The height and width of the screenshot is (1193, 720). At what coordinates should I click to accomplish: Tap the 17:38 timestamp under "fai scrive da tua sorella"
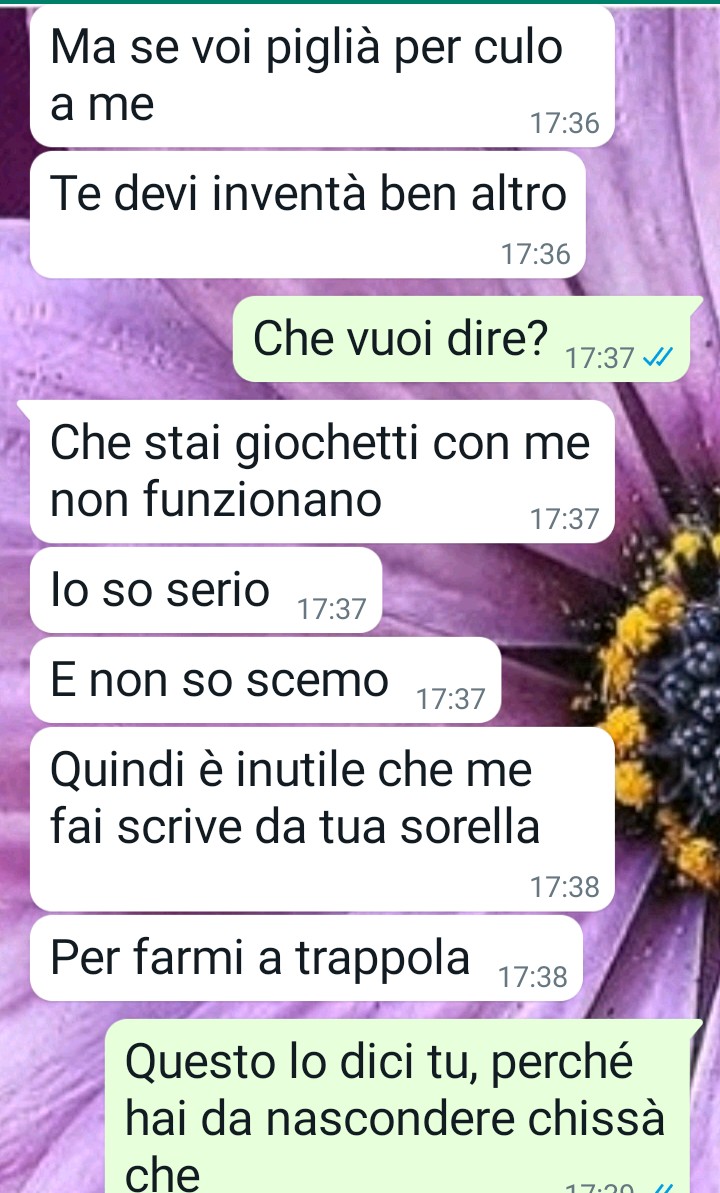point(565,887)
